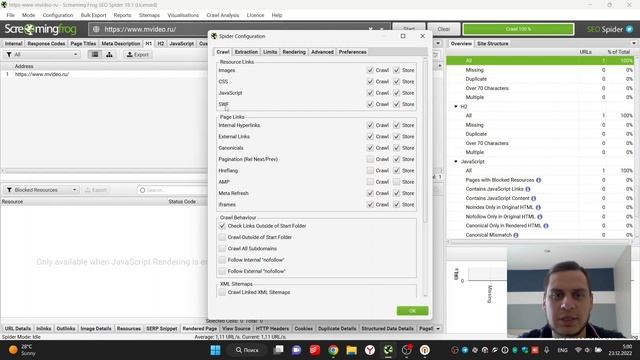Click info icon next to Nofollow Only in Original HTML
The image size is (640, 360).
tap(540, 217)
